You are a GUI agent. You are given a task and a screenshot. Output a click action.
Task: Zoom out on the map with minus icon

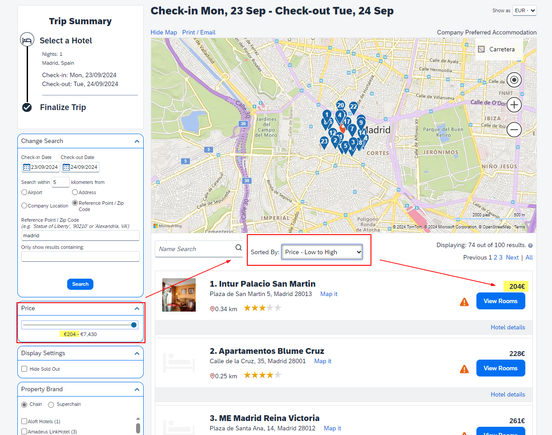tap(514, 130)
